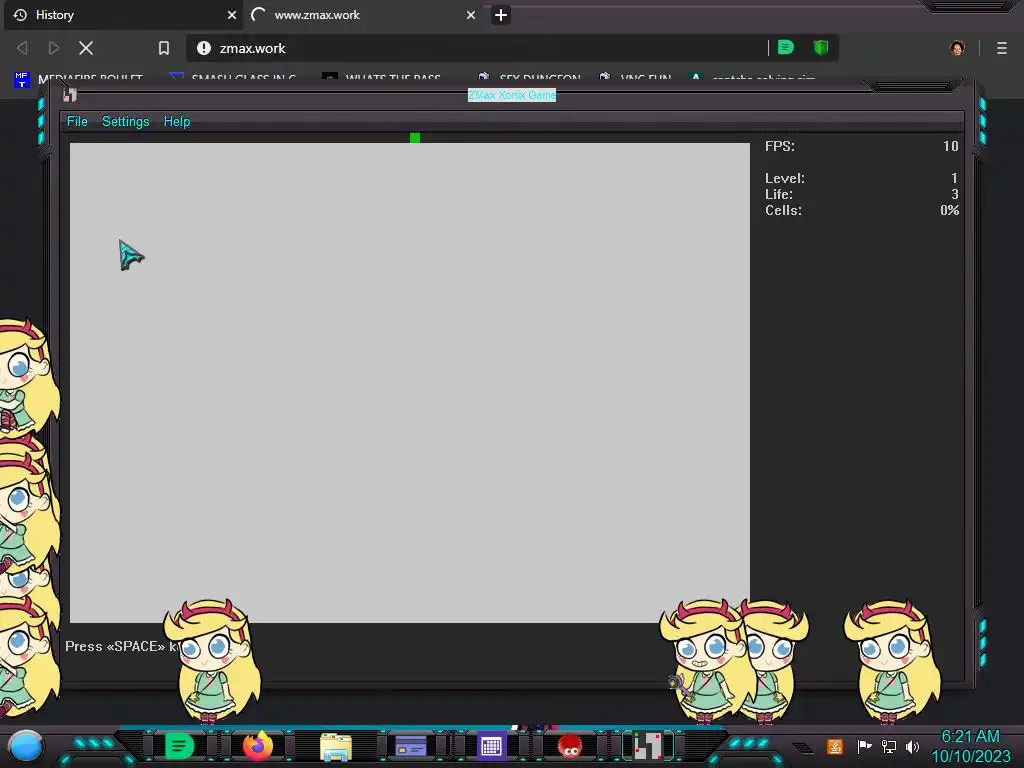Close the History tab
The image size is (1024, 768).
pyautogui.click(x=232, y=15)
